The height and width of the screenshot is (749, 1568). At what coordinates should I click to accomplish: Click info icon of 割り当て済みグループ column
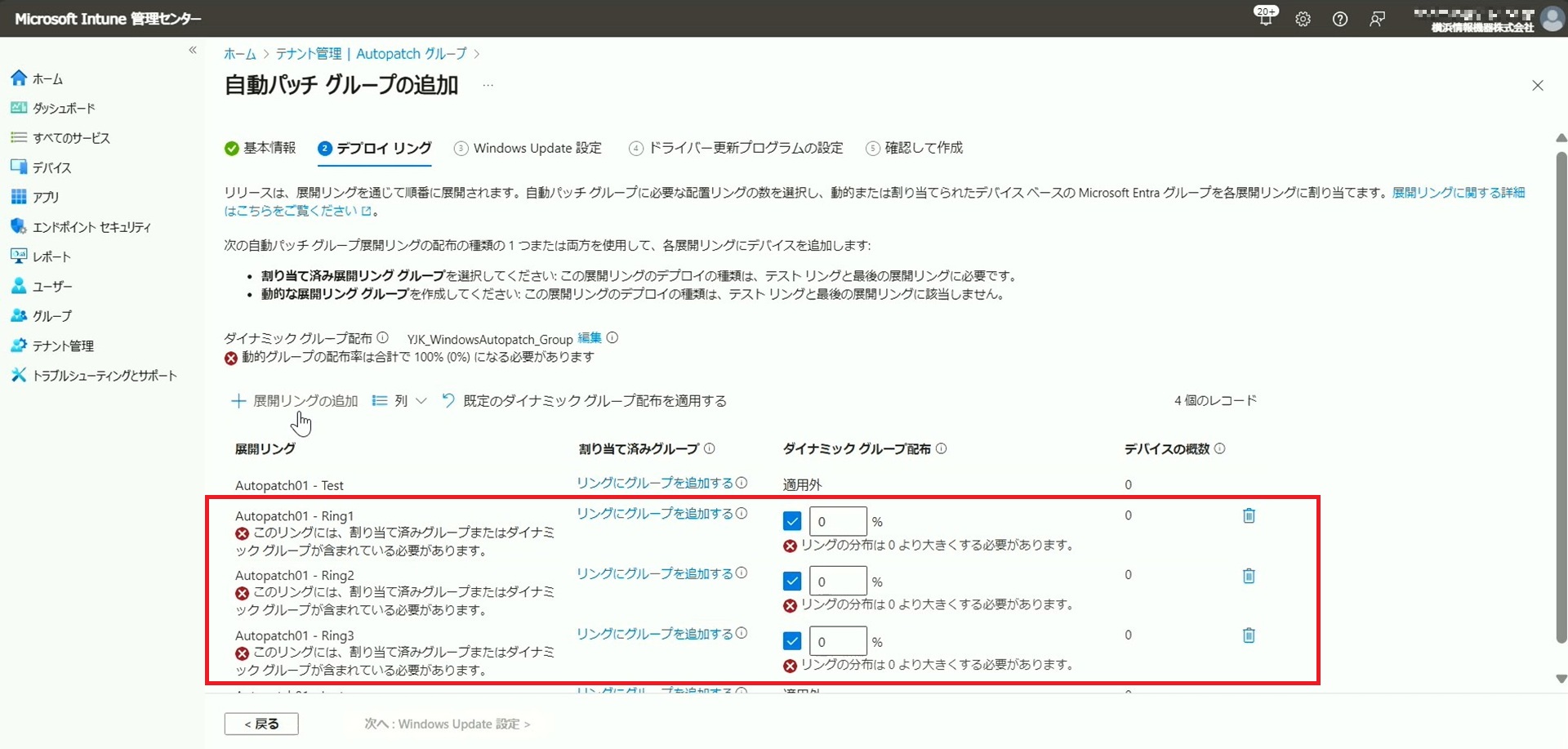pyautogui.click(x=710, y=448)
